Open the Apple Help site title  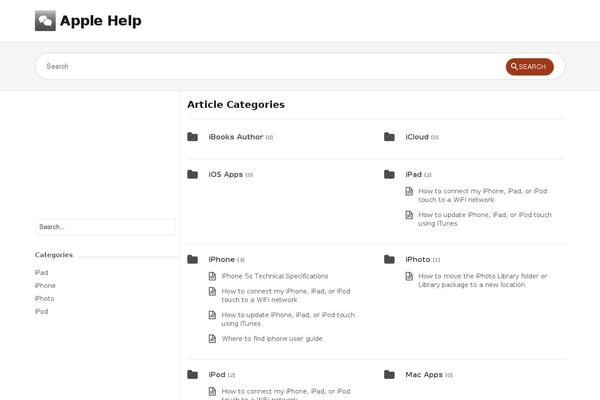101,21
